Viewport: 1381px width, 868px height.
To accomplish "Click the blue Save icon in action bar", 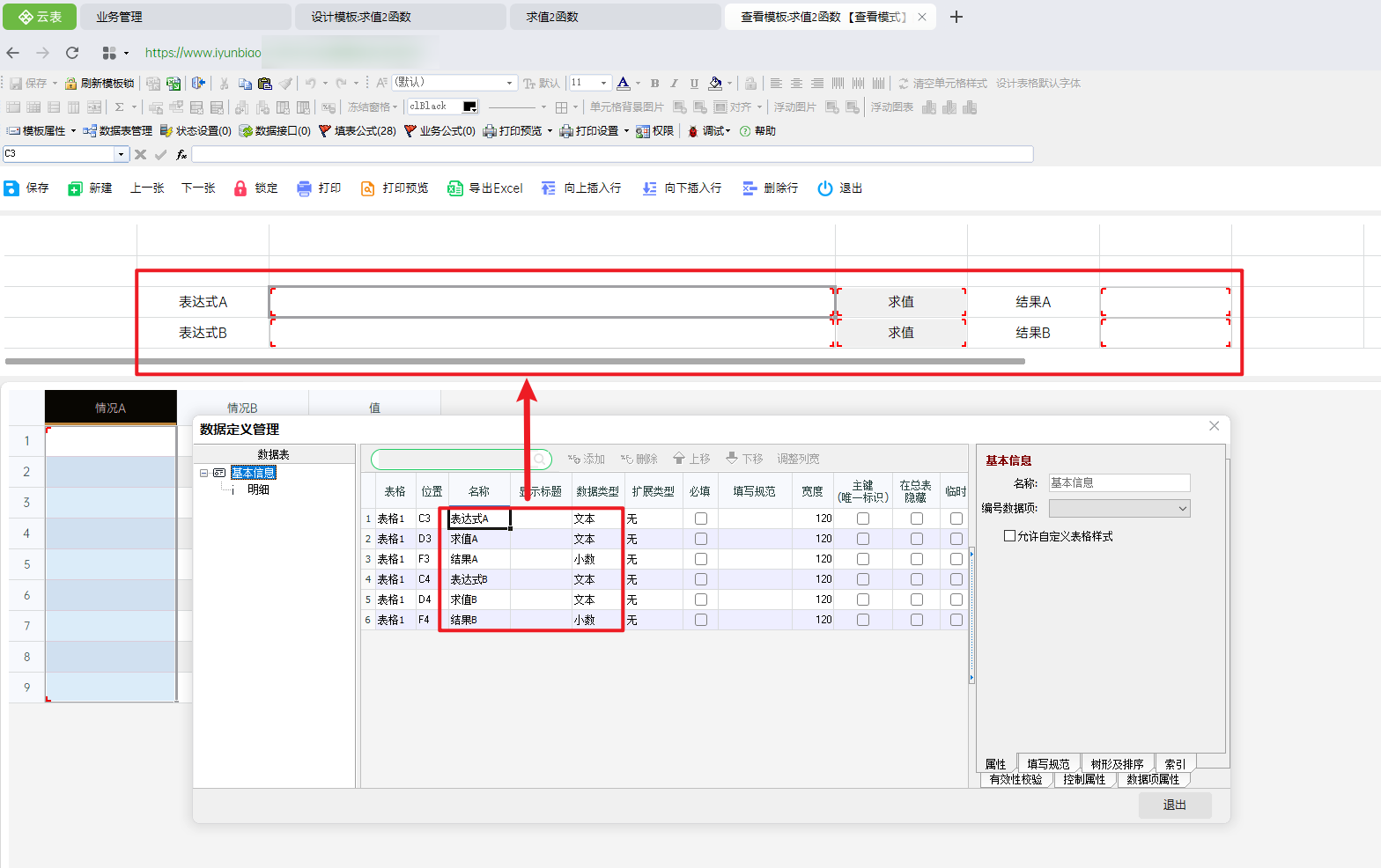I will pos(11,188).
